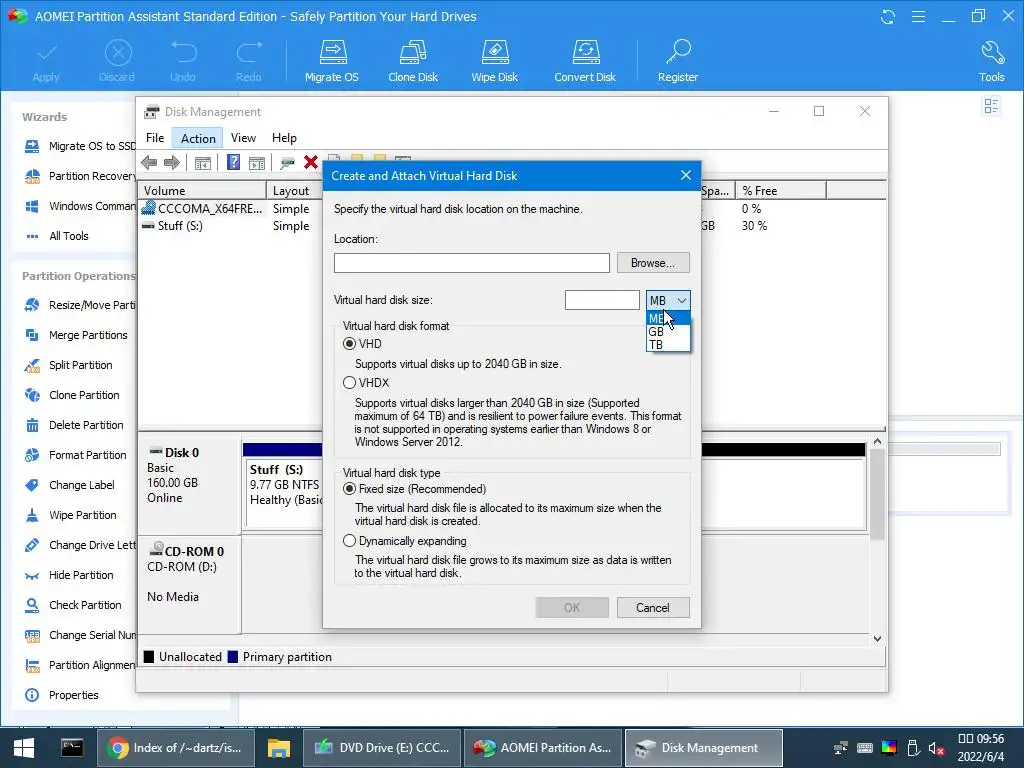Click Cancel in the VHD dialog
The image size is (1024, 768).
653,608
